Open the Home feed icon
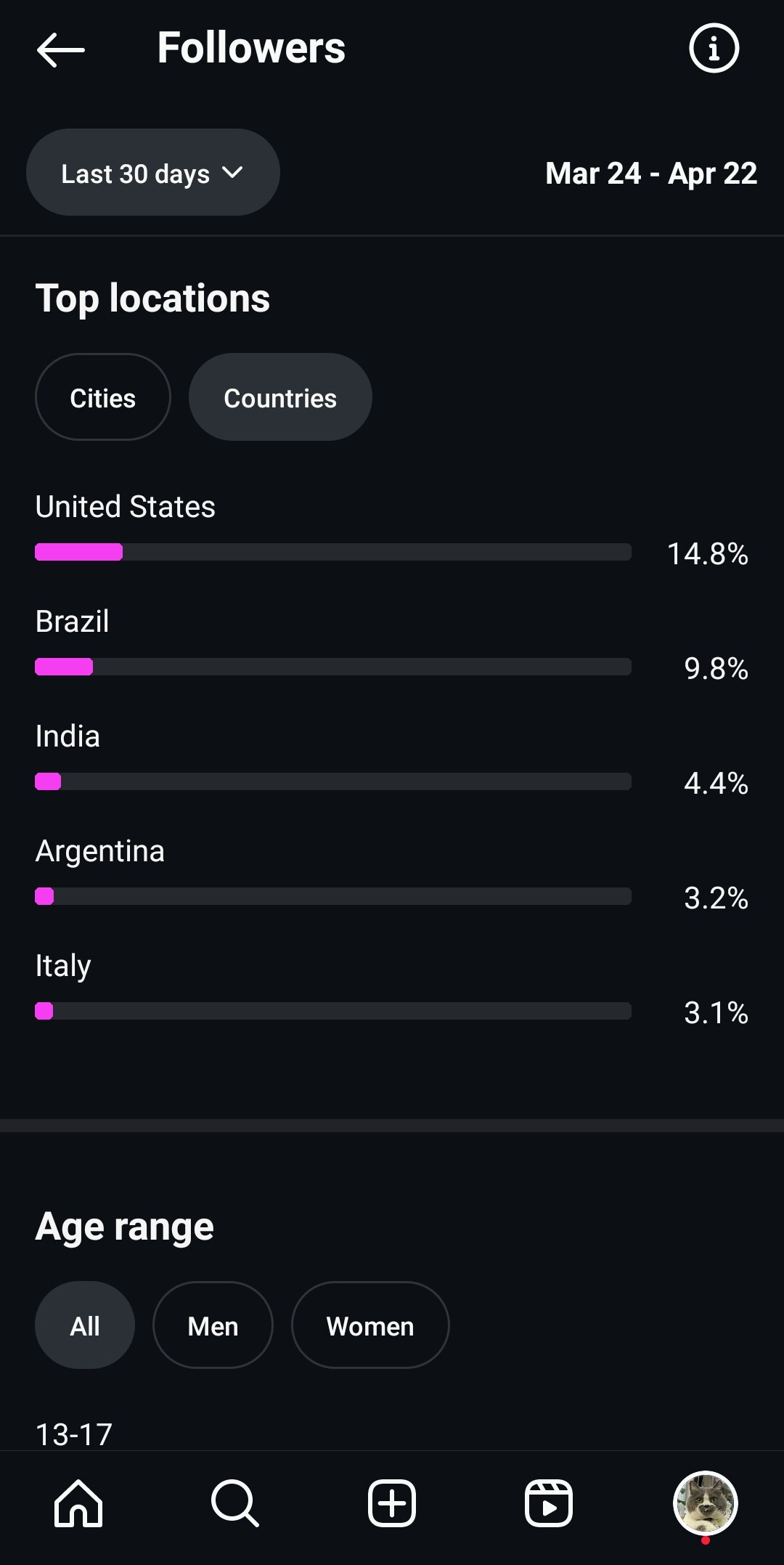Image resolution: width=784 pixels, height=1565 pixels. [x=78, y=1503]
